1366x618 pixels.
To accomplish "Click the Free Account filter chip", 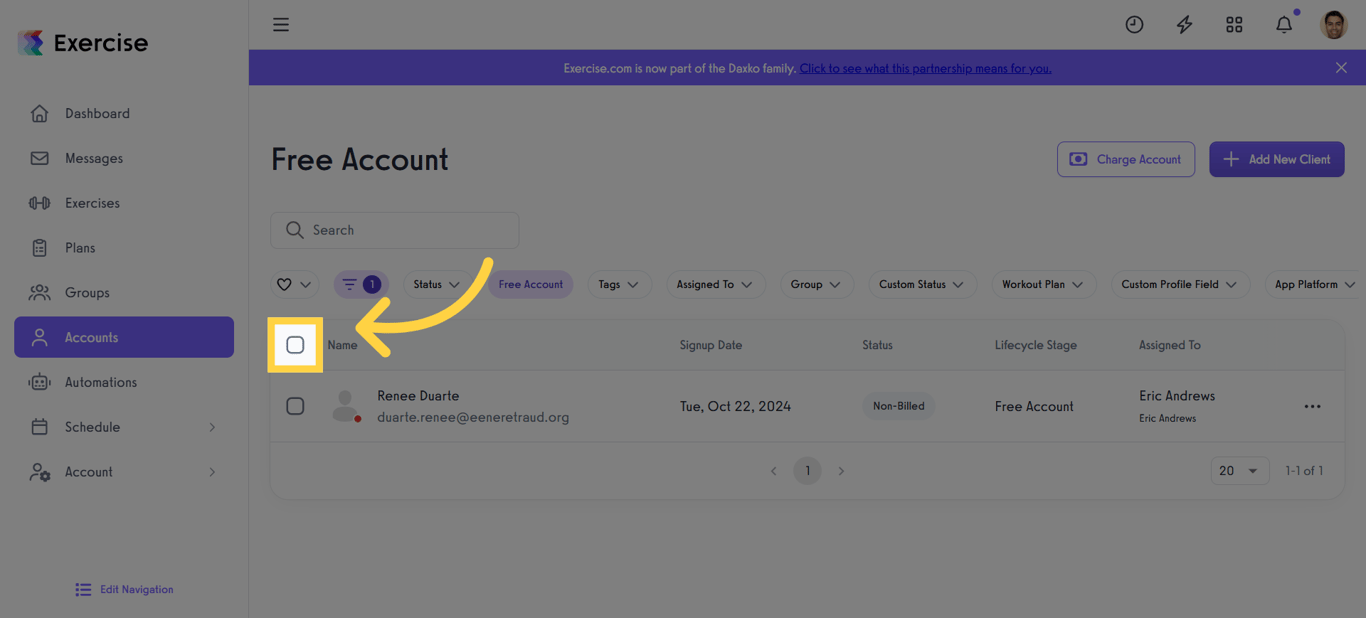I will pos(530,284).
